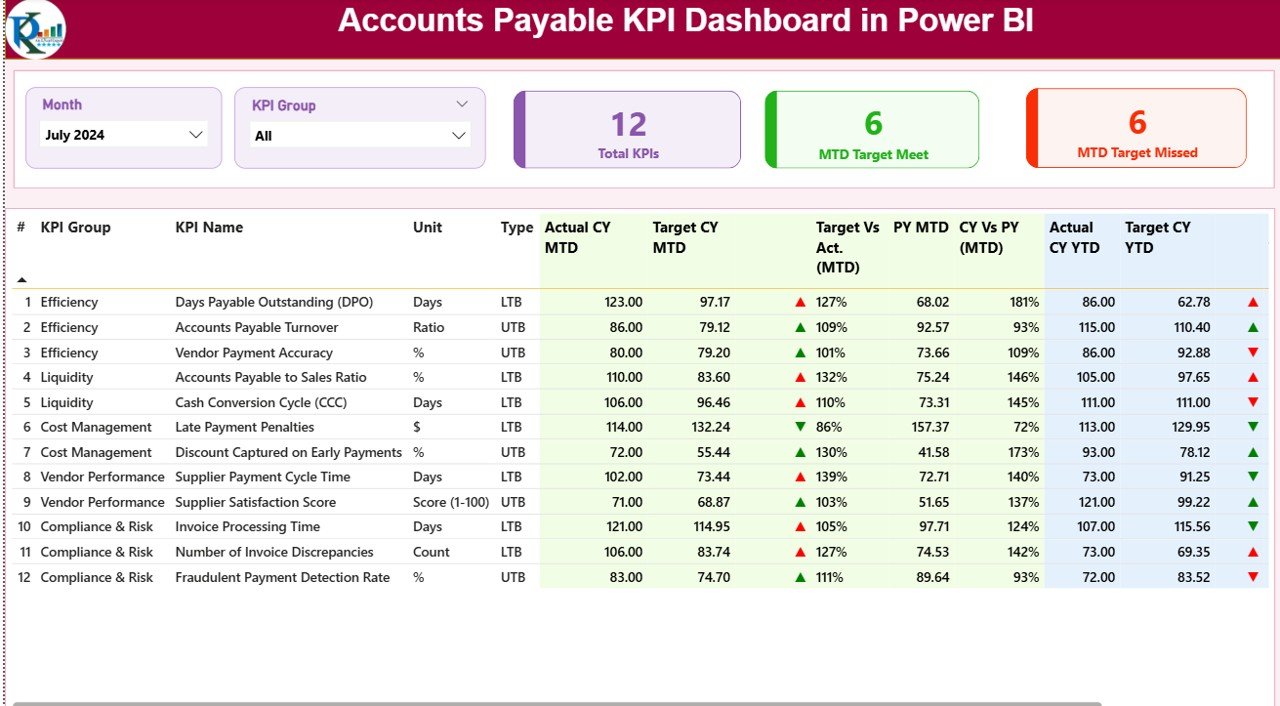This screenshot has width=1280, height=706.
Task: Collapse the KPI Group slicer header chevron
Action: click(461, 103)
